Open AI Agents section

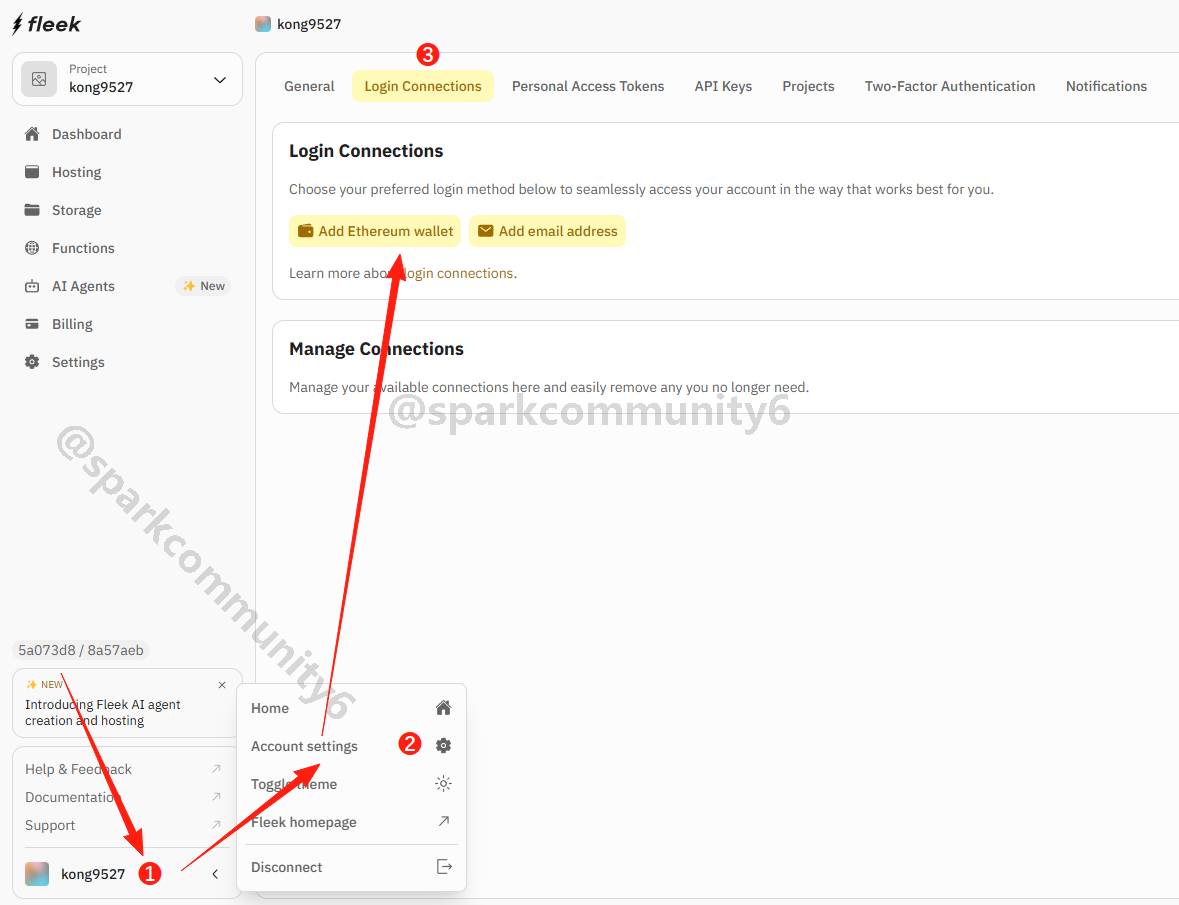83,286
